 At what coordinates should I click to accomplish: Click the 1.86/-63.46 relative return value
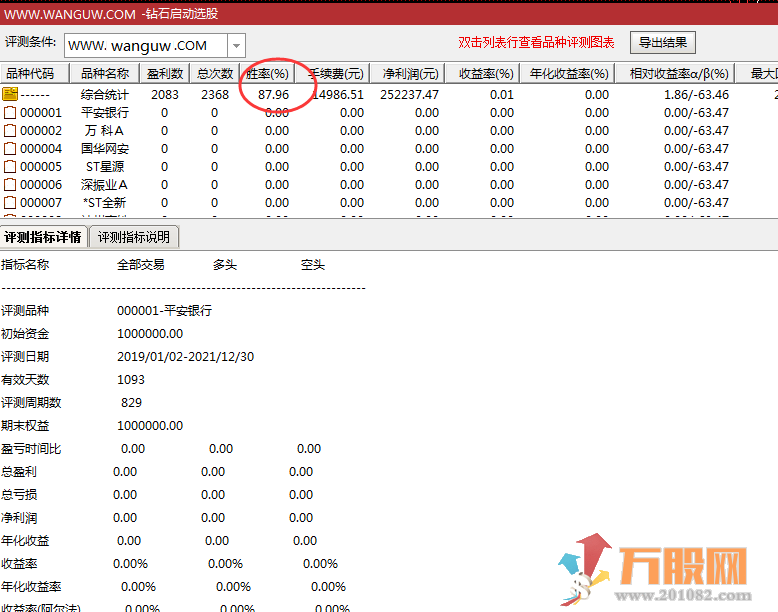[697, 94]
